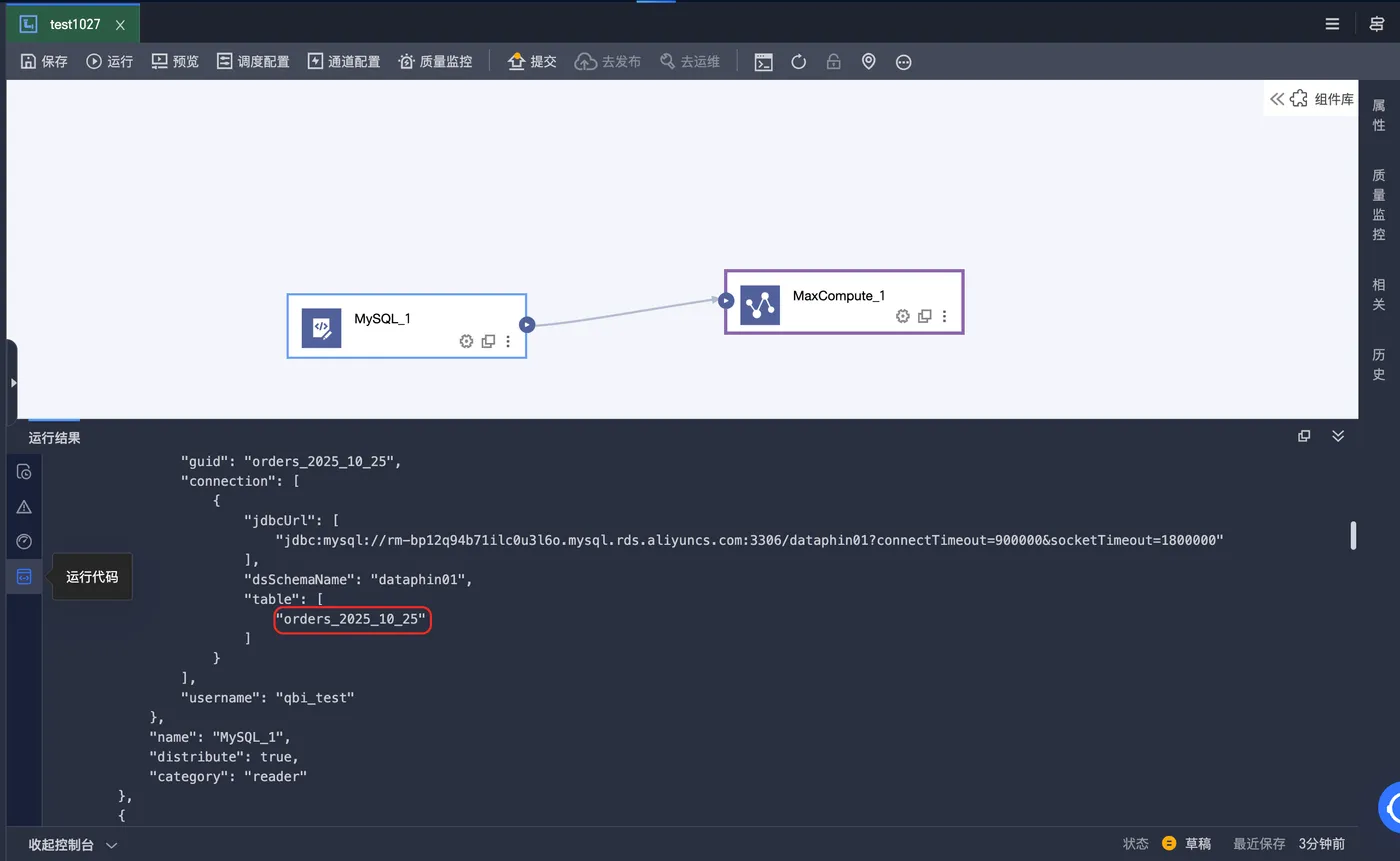Click the location pin icon in toolbar
The width and height of the screenshot is (1400, 861).
(x=868, y=62)
